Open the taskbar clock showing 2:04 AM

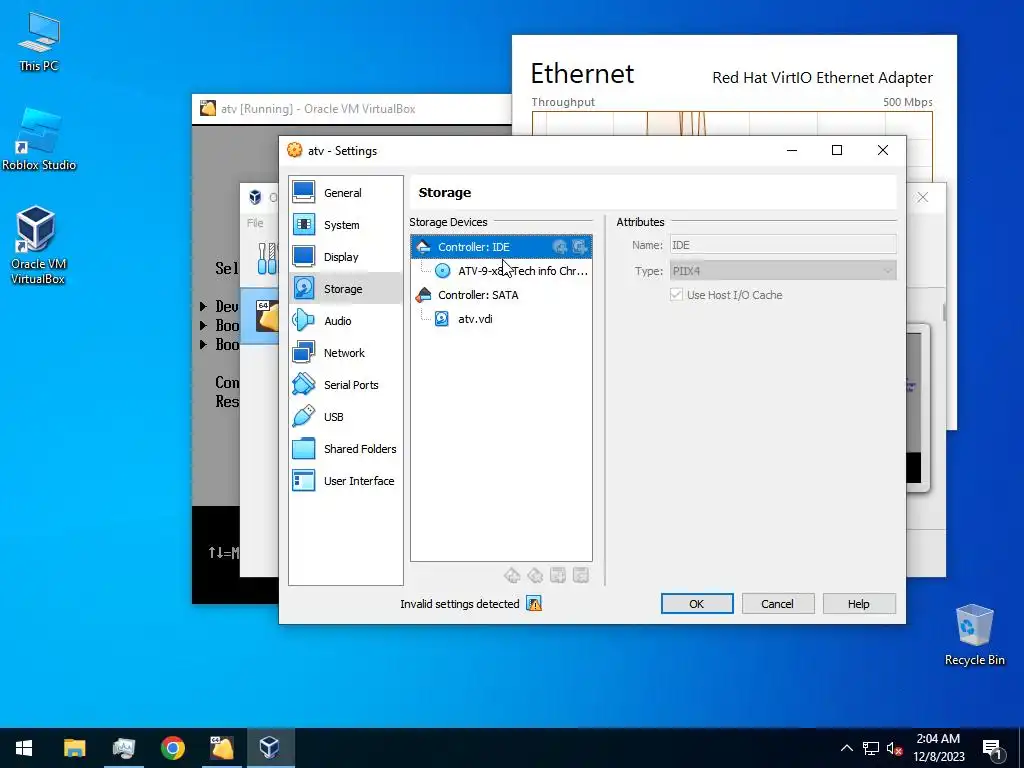938,748
